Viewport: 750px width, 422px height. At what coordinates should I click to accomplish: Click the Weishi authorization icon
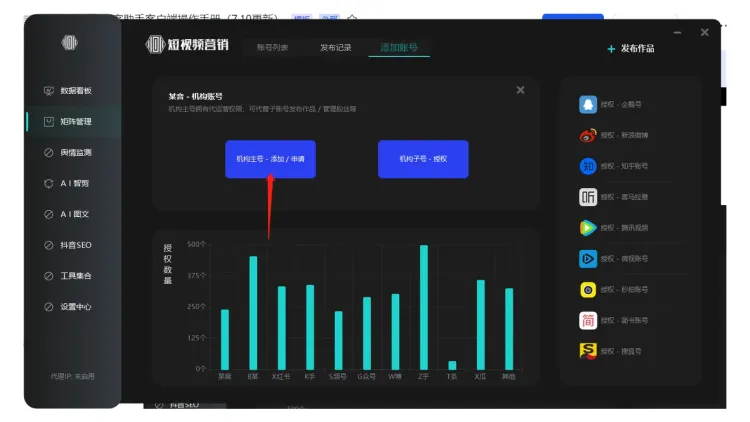pos(588,259)
